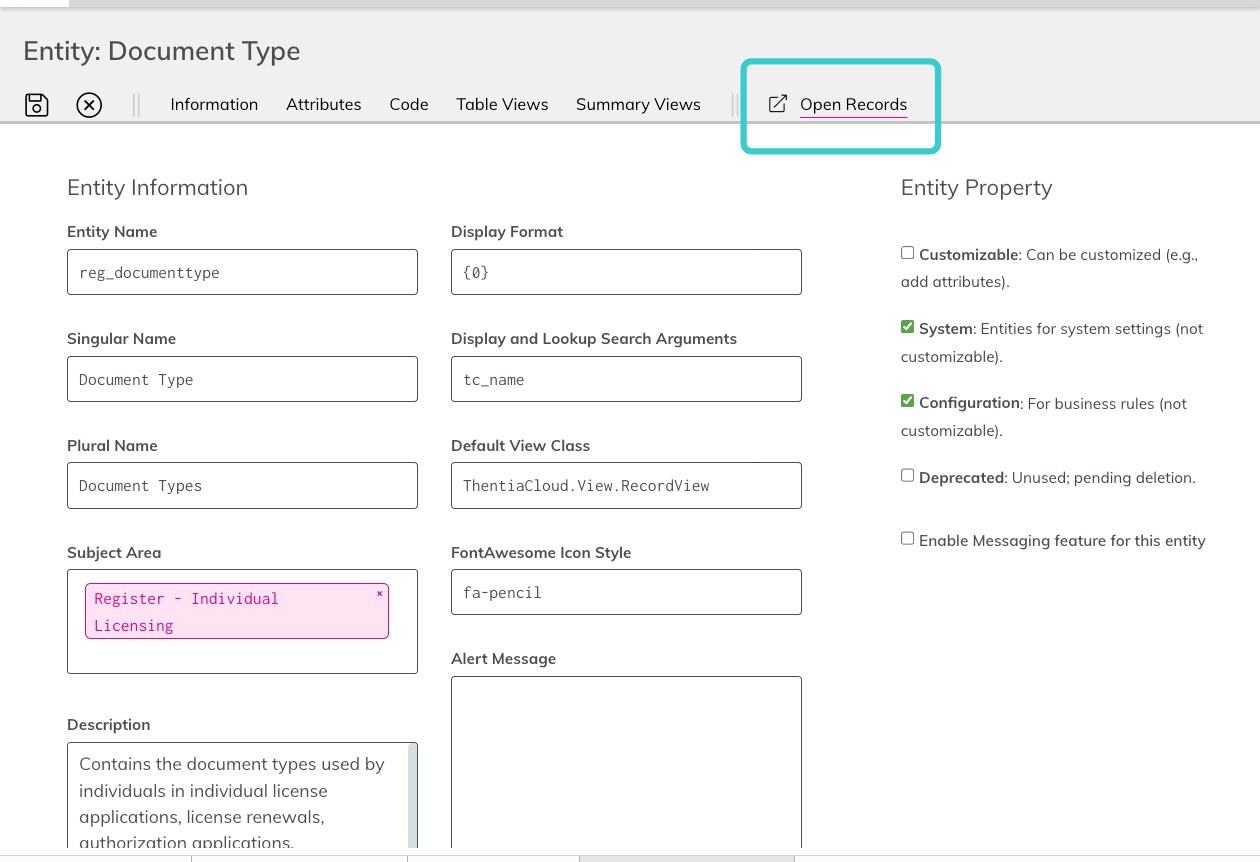Viewport: 1260px width, 862px height.
Task: Click the FontAwesome Icon Style field
Action: pyautogui.click(x=626, y=592)
